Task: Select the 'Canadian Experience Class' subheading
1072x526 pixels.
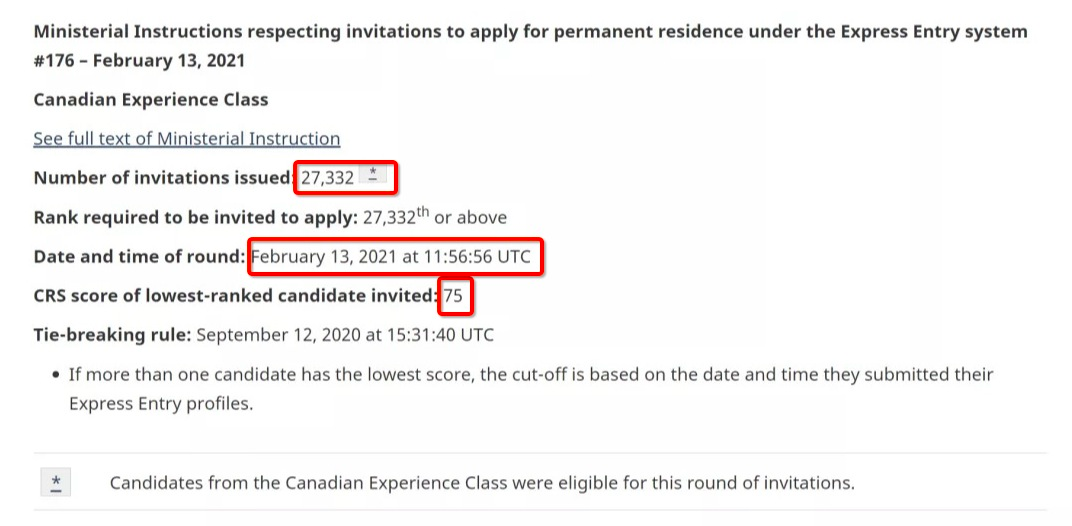Action: pyautogui.click(x=150, y=100)
